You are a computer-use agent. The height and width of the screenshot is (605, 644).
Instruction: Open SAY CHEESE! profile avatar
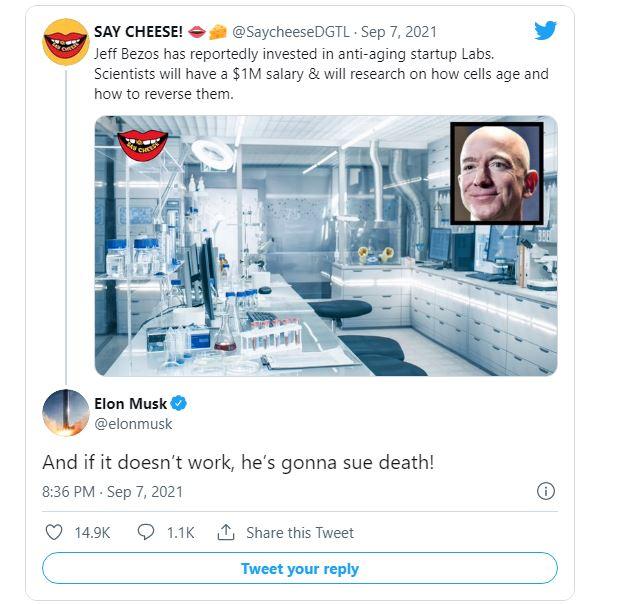pyautogui.click(x=66, y=42)
